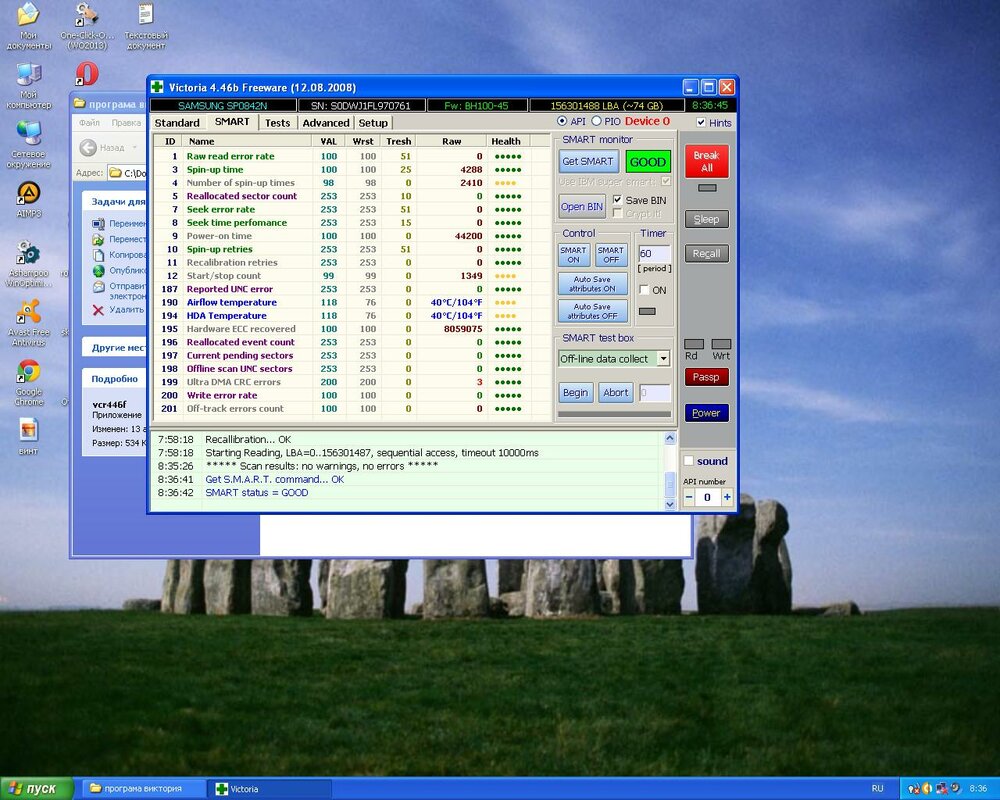Viewport: 1000px width, 800px height.
Task: Launch AIMP3 from the desktop
Action: [x=29, y=193]
